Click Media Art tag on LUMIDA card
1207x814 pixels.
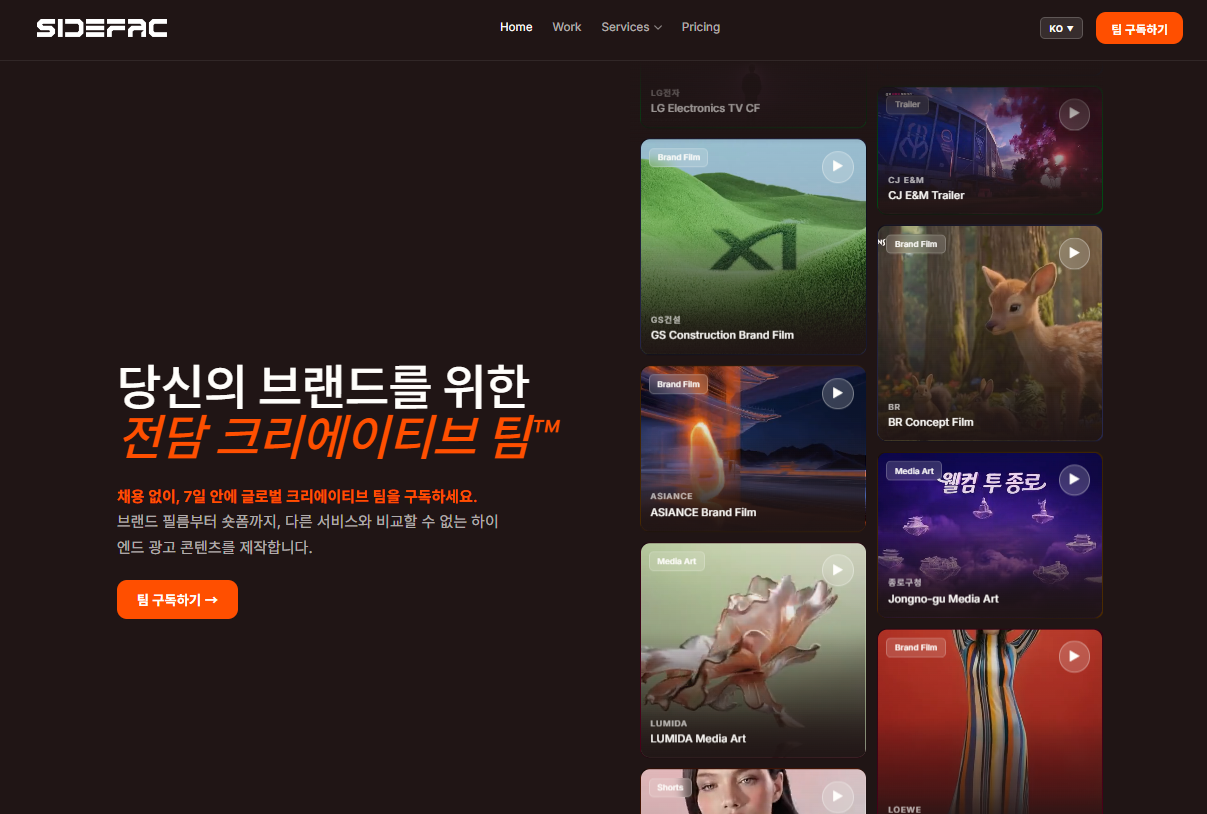pos(677,561)
